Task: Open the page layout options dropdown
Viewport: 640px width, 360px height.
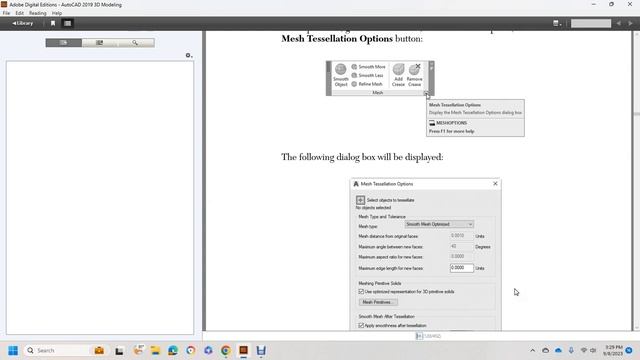Action: pos(557,23)
